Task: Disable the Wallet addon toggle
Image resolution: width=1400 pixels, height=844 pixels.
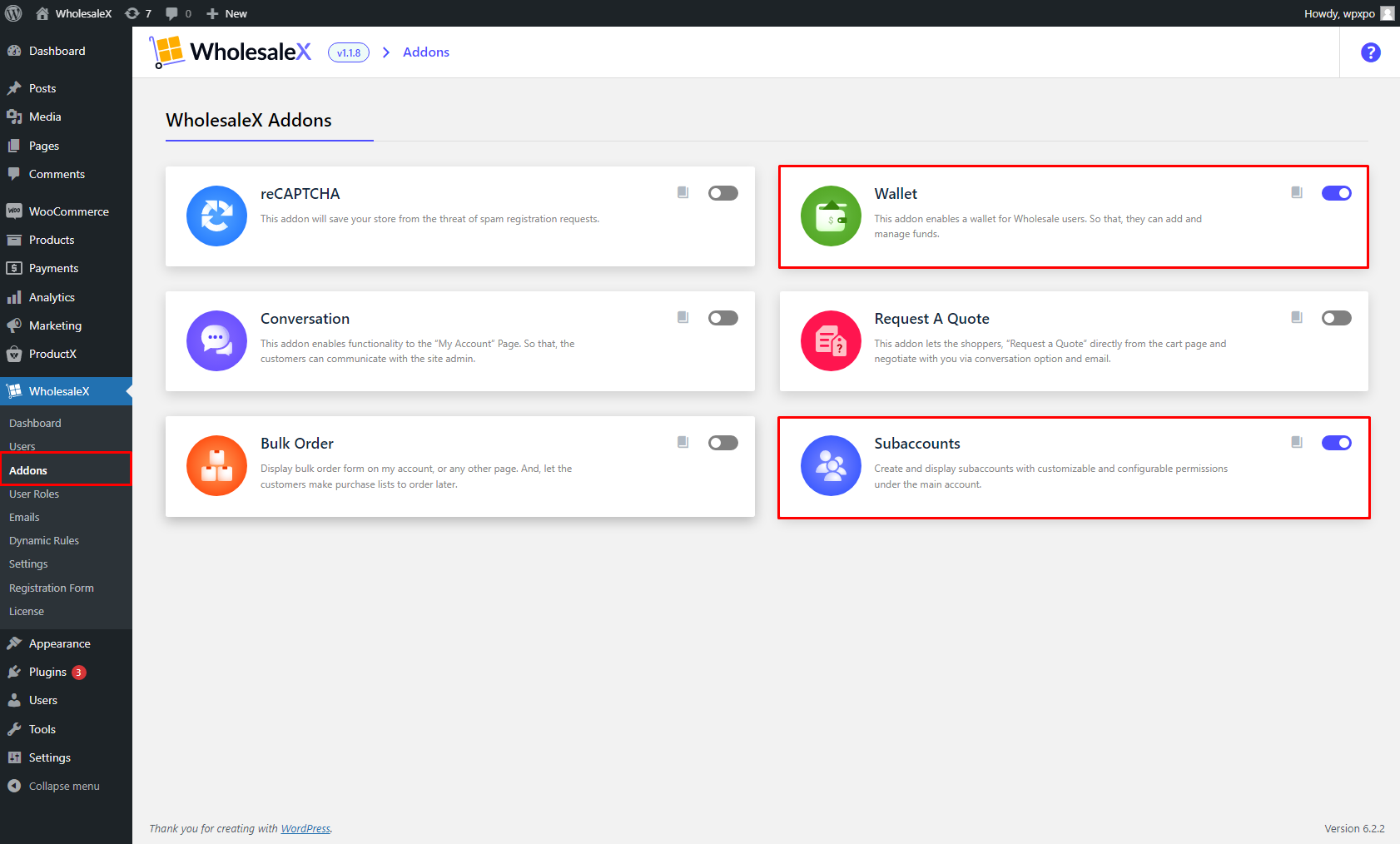Action: pyautogui.click(x=1337, y=193)
